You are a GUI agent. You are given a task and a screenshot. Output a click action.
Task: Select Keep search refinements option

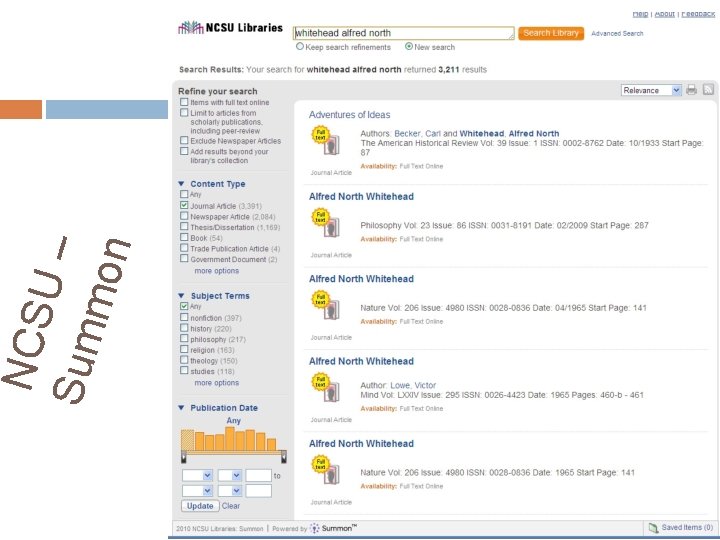click(x=300, y=46)
